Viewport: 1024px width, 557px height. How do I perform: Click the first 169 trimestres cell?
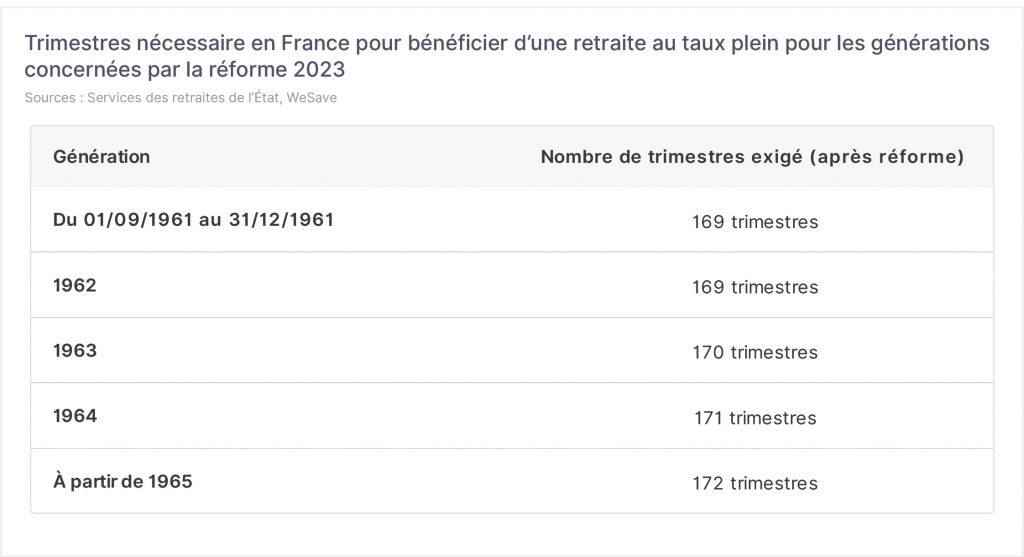(755, 222)
